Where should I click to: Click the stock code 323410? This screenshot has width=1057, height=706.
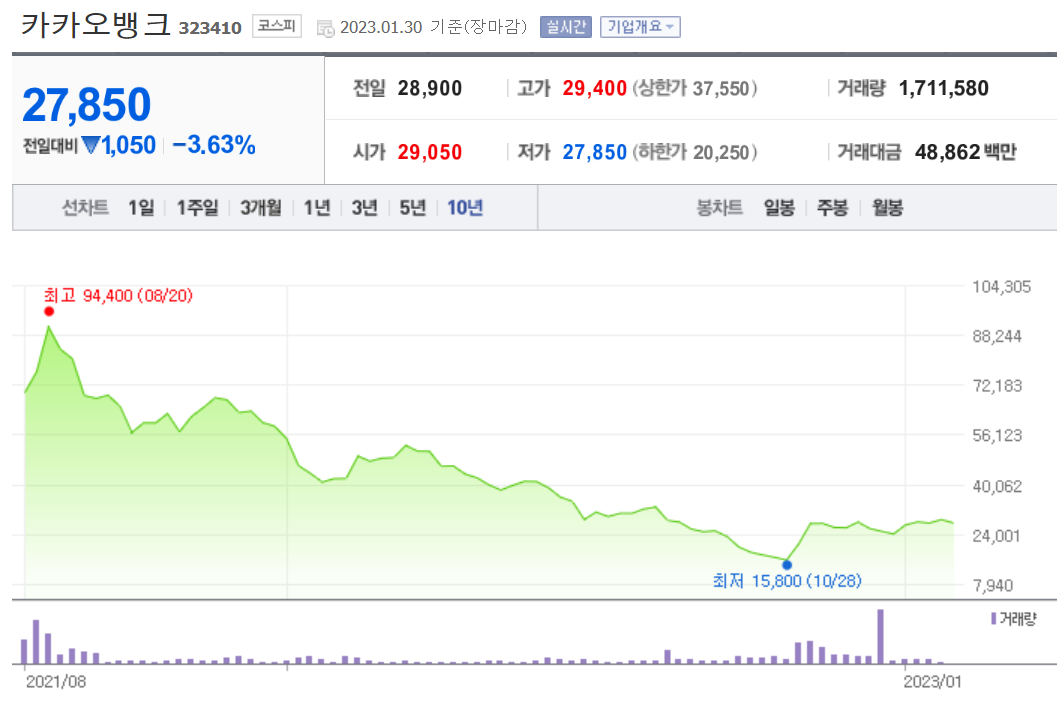(x=210, y=28)
